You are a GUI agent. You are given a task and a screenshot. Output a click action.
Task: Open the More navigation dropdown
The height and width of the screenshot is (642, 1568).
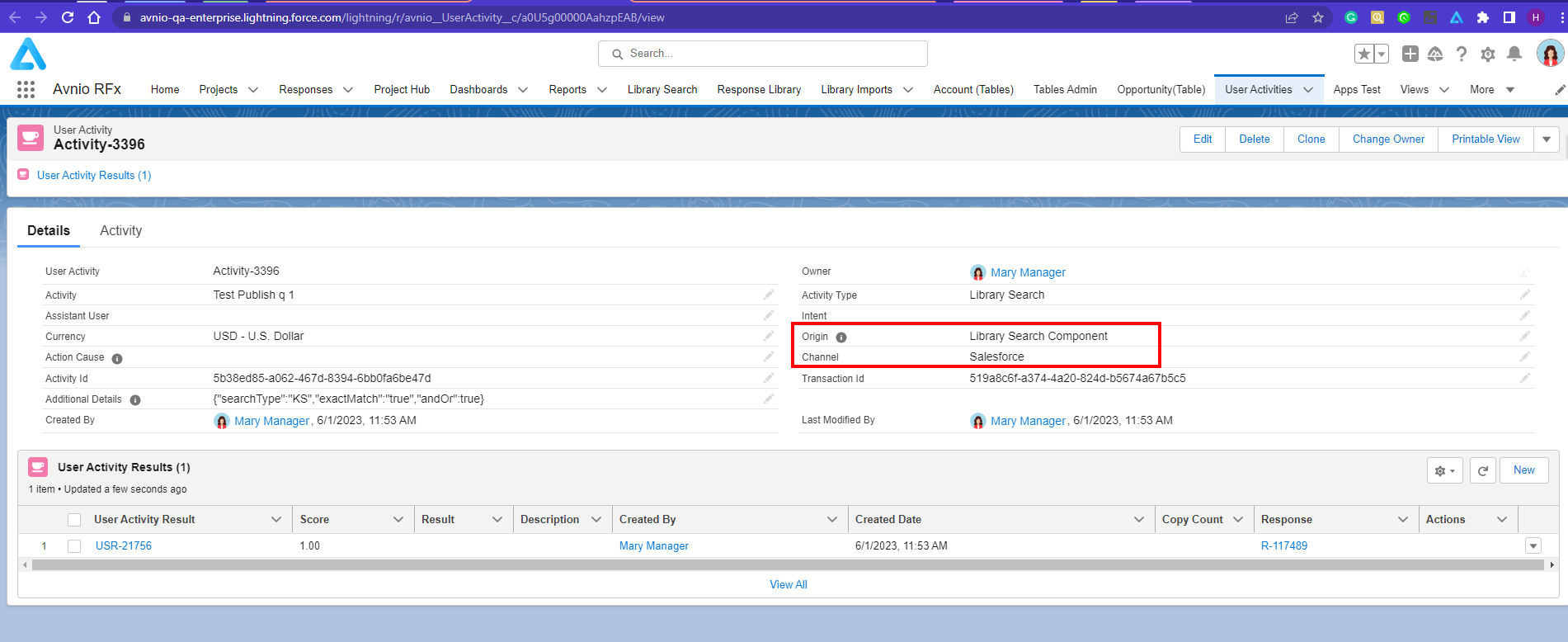pos(1491,90)
